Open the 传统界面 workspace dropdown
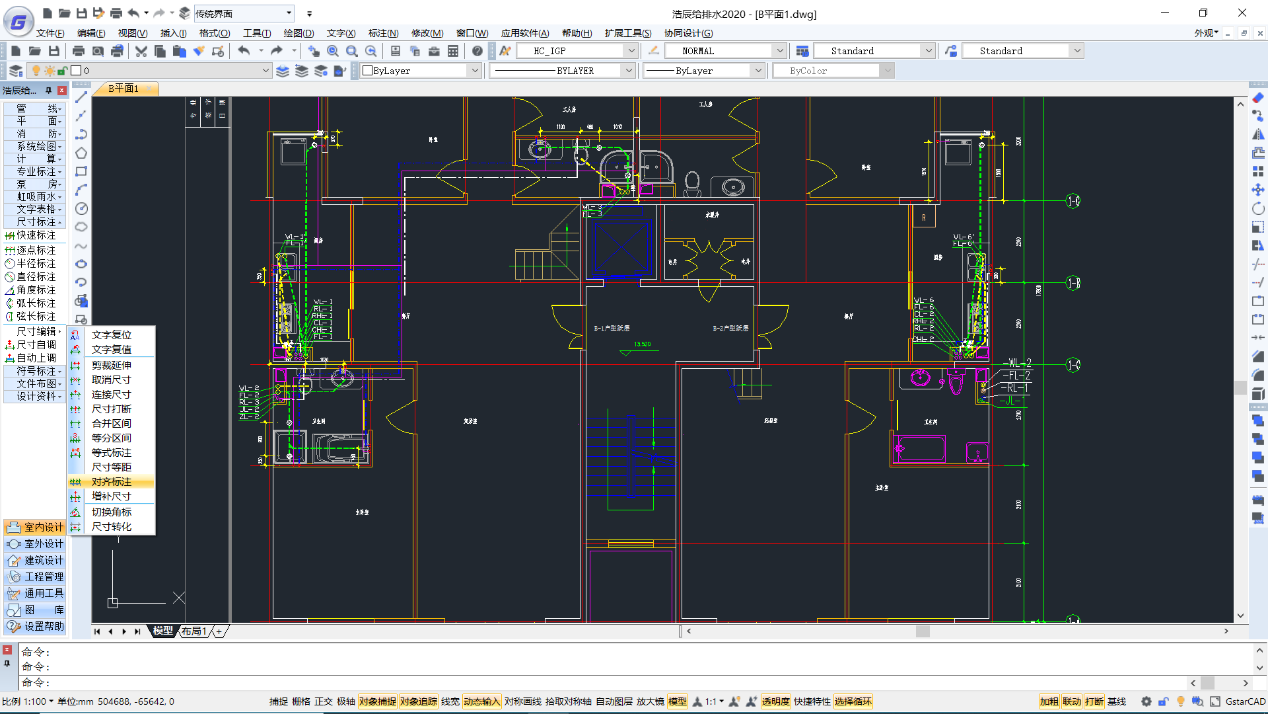Image resolution: width=1268 pixels, height=714 pixels. click(x=289, y=13)
